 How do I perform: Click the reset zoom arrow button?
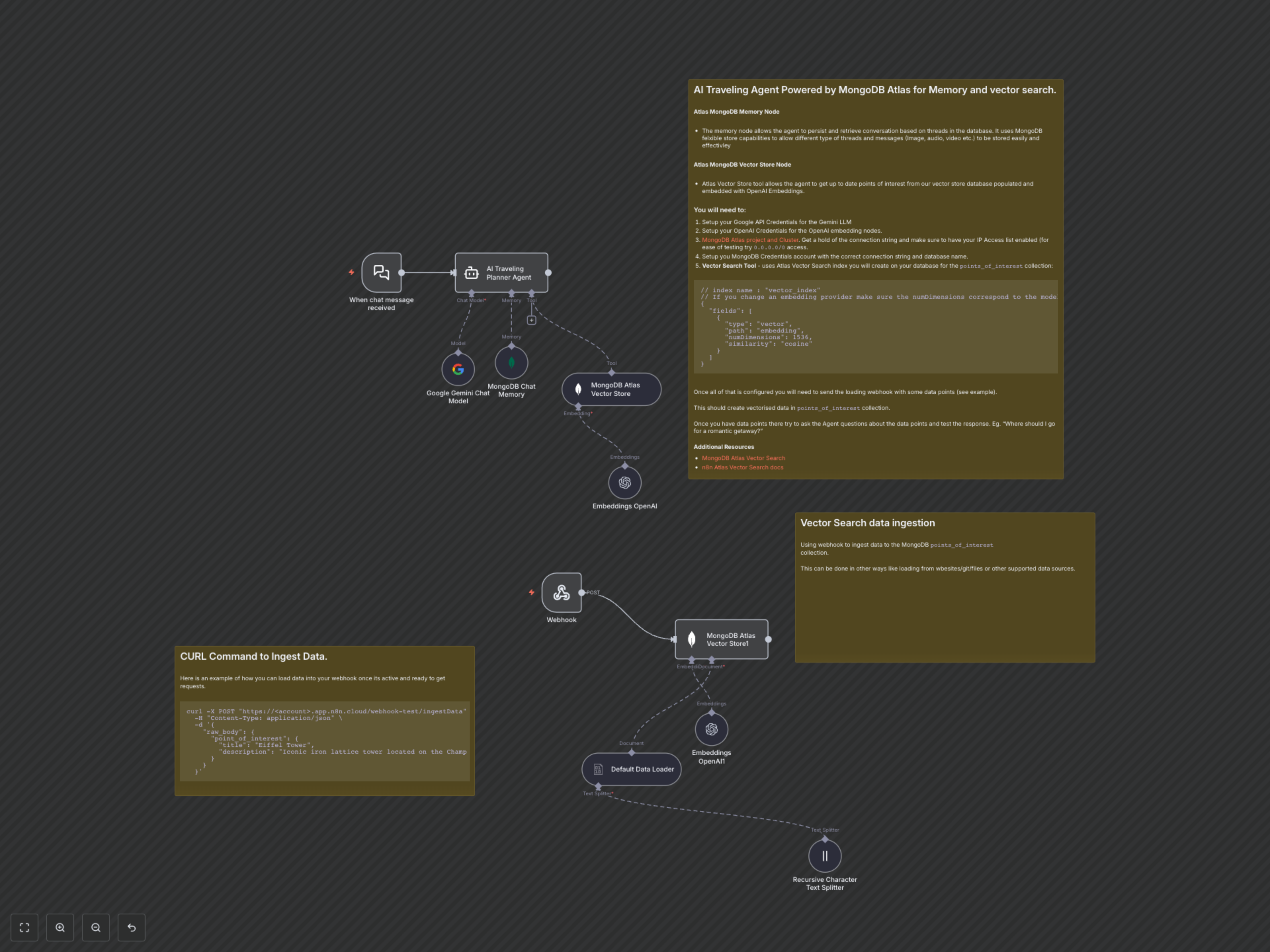click(x=132, y=927)
